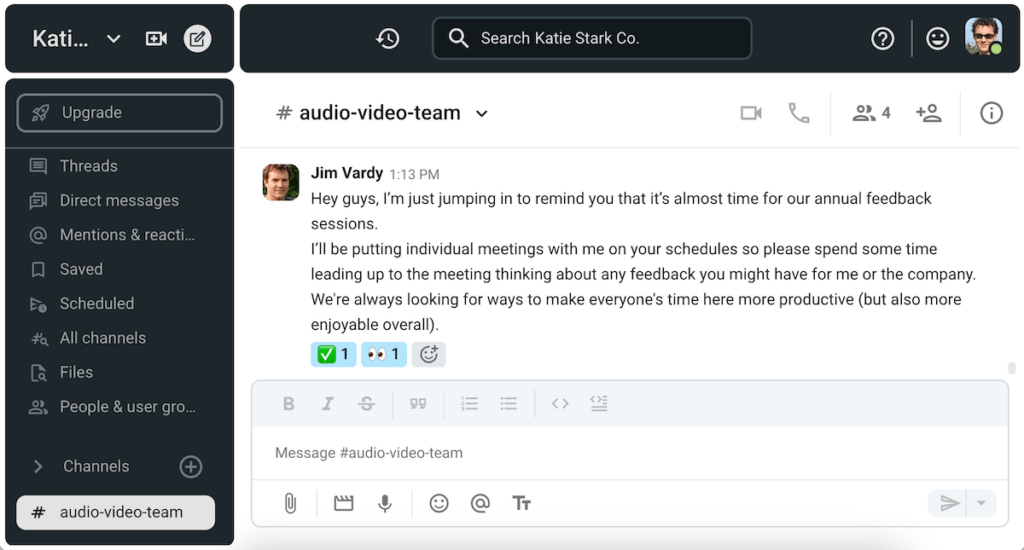1024x550 pixels.
Task: View the 4 channel members
Action: [x=871, y=113]
